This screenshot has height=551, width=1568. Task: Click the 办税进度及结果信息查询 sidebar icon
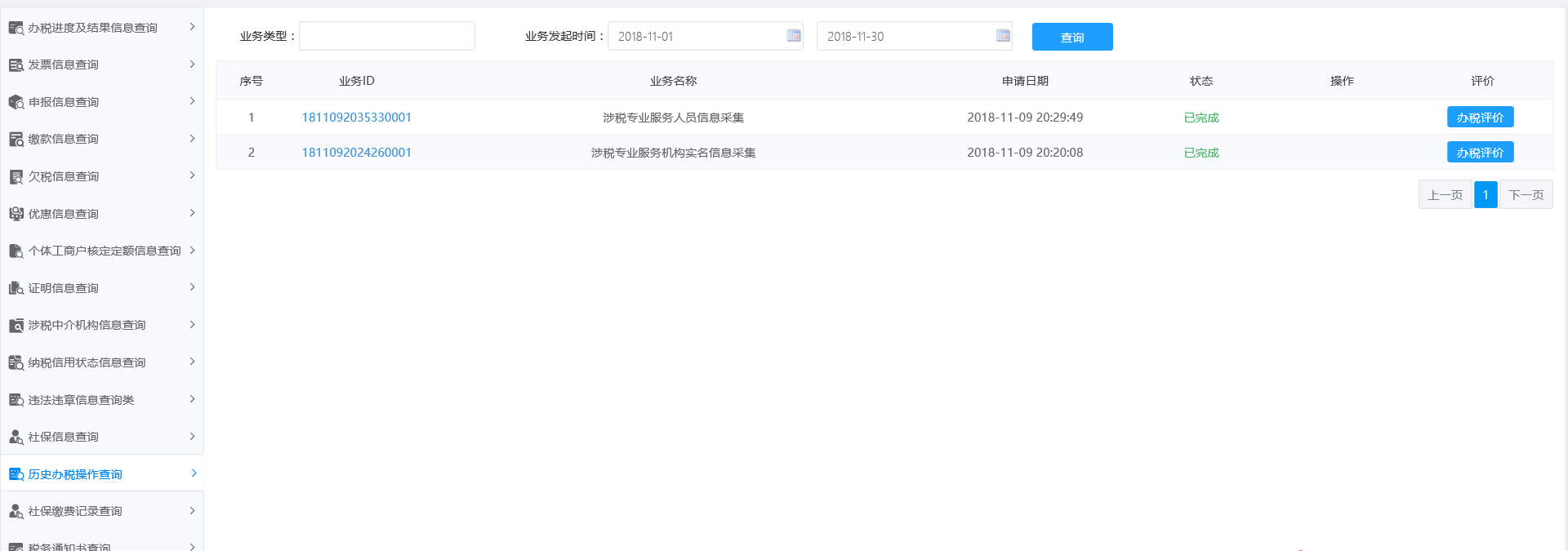tap(16, 28)
